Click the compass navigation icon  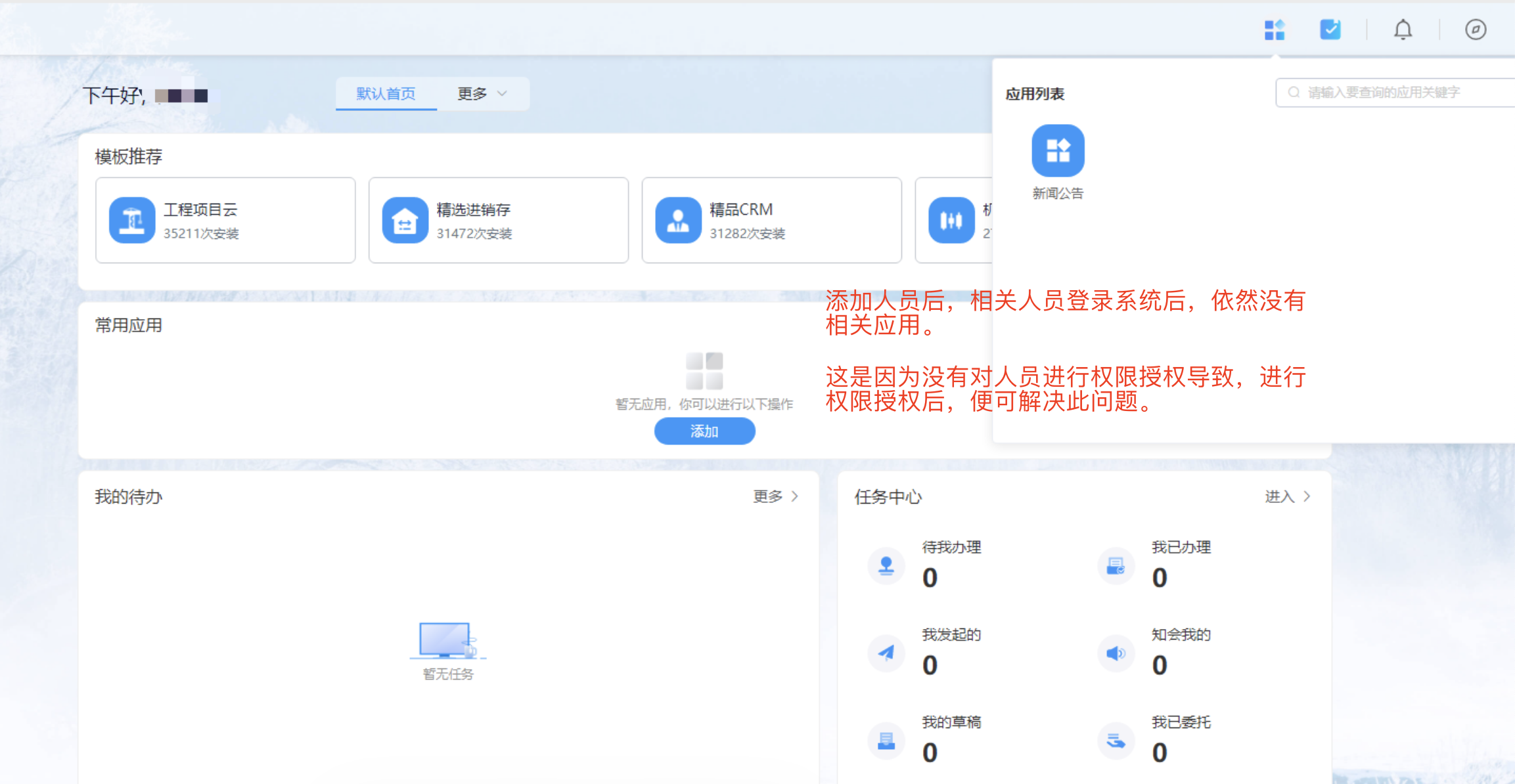point(1476,30)
